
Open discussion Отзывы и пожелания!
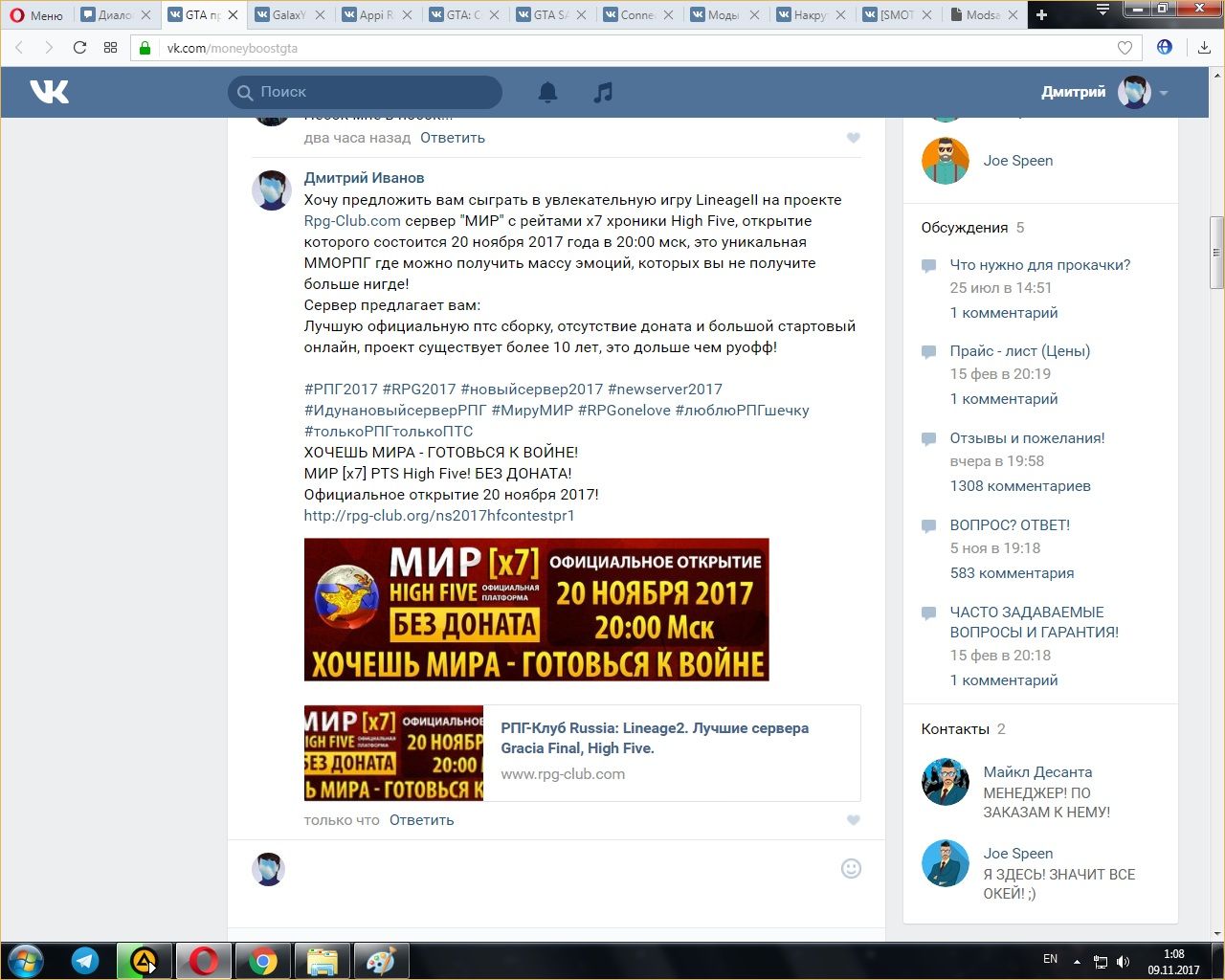click(1027, 438)
